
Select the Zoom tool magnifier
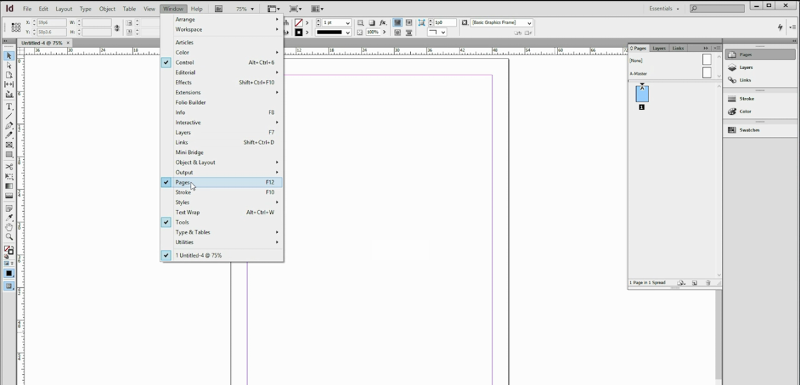tap(9, 237)
